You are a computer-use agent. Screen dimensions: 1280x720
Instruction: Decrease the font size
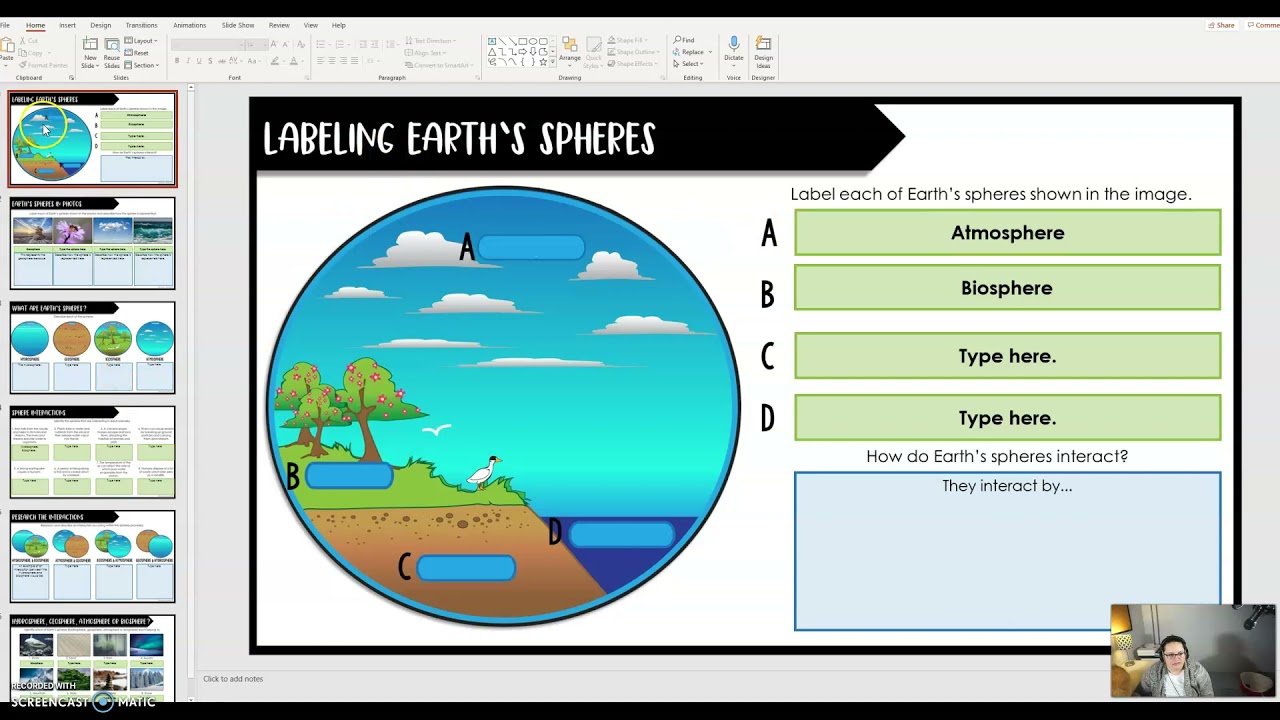point(285,45)
